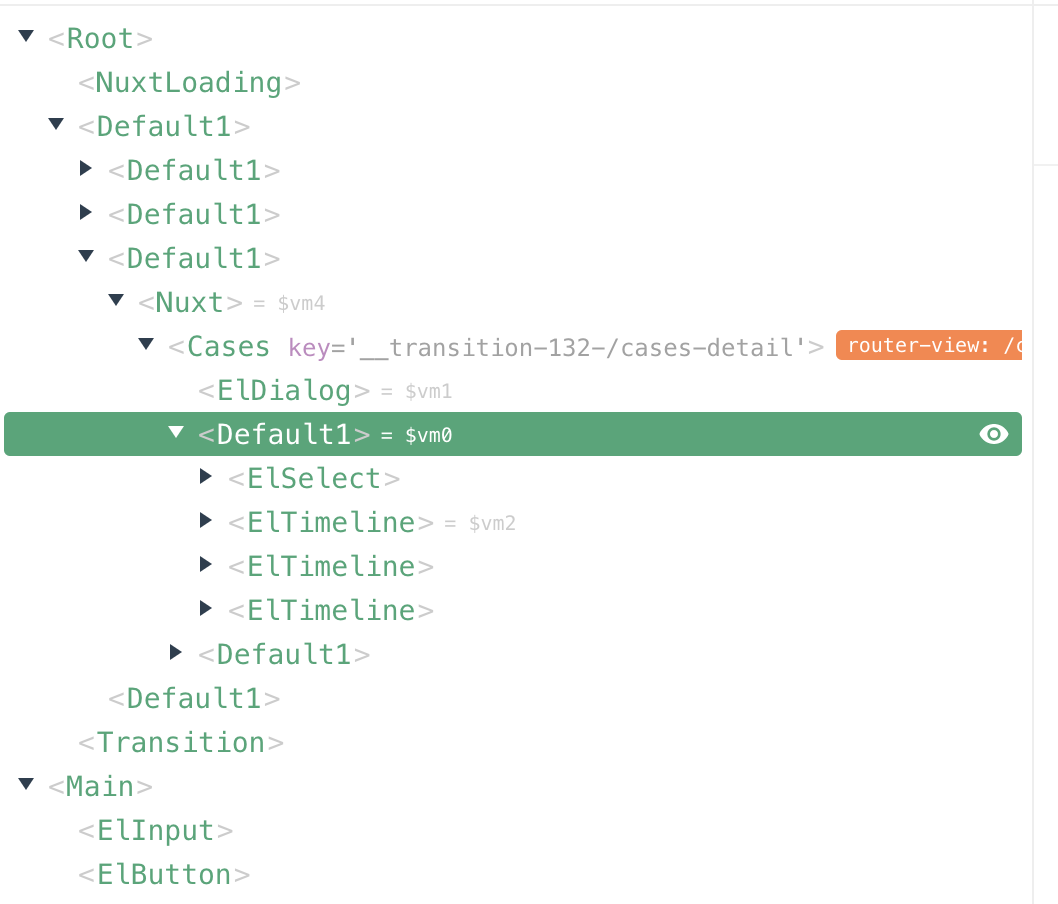Select the Default1 leaf above Transition
This screenshot has width=1058, height=904.
tap(194, 698)
